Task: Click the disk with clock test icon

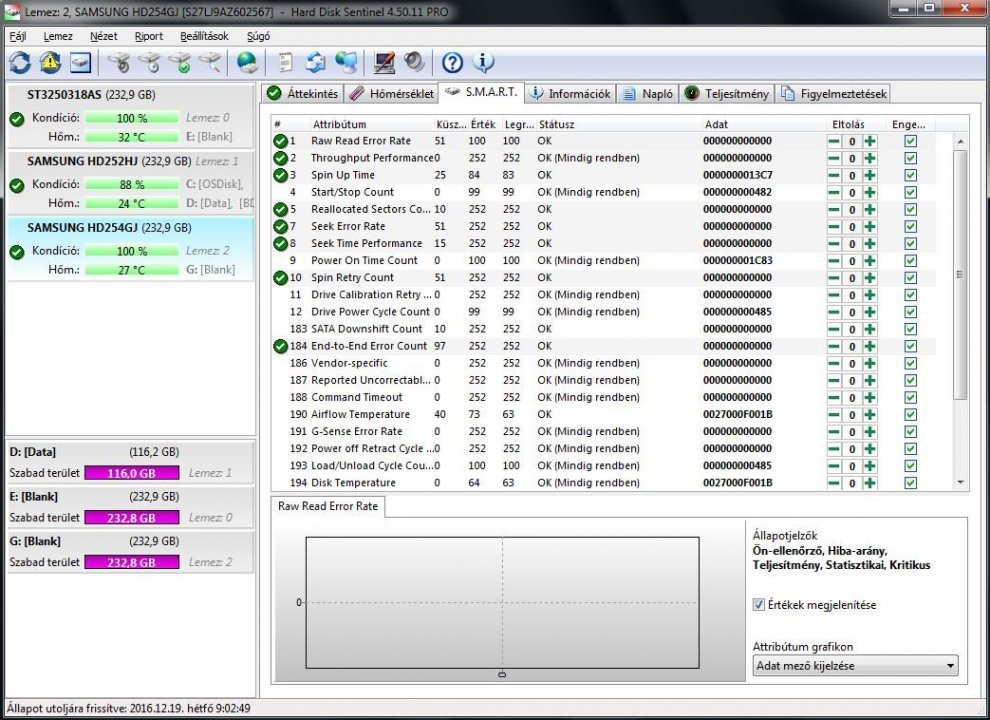Action: [x=149, y=63]
